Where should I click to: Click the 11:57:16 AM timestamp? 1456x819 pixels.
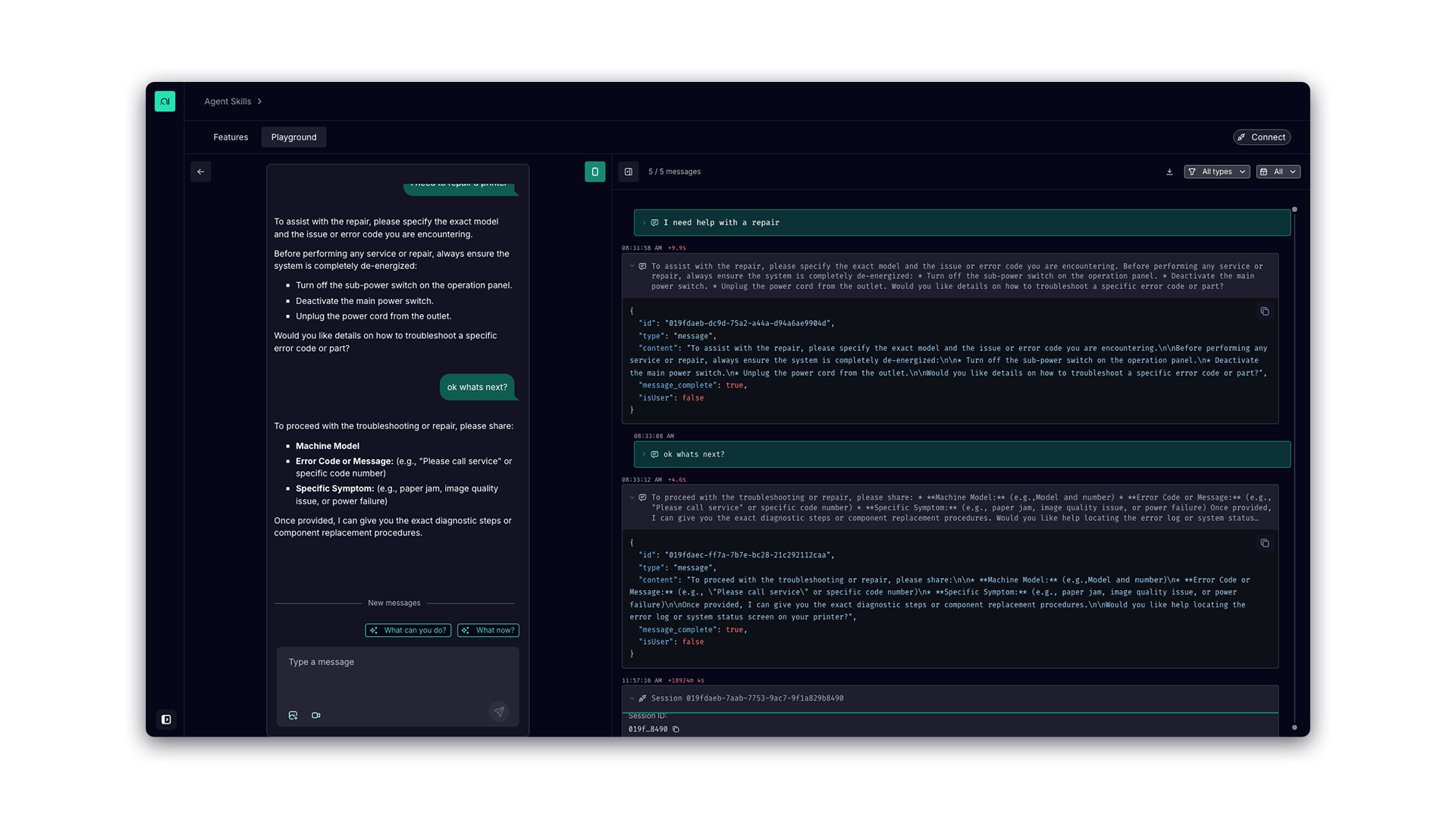pyautogui.click(x=642, y=680)
